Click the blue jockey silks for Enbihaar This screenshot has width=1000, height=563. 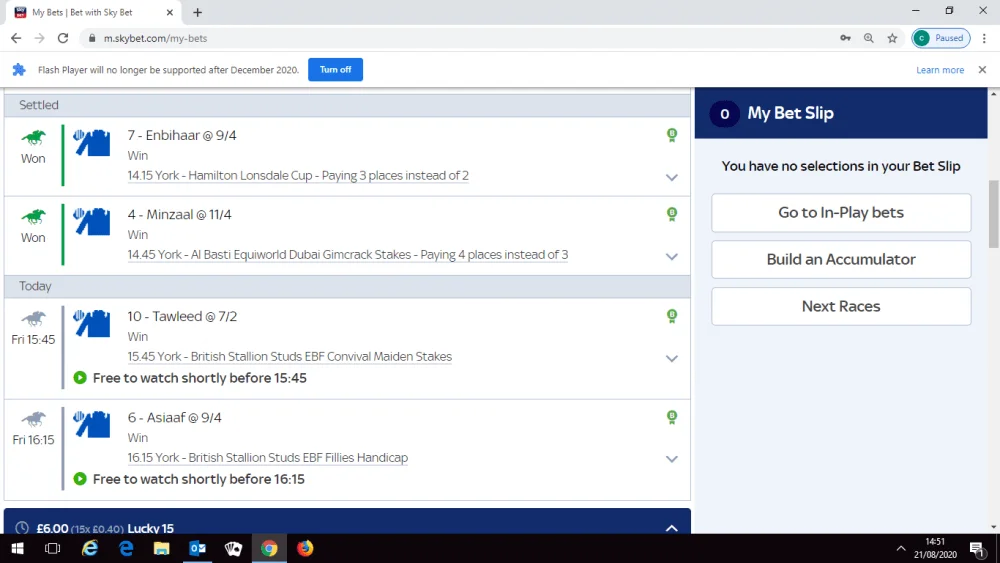[x=91, y=143]
